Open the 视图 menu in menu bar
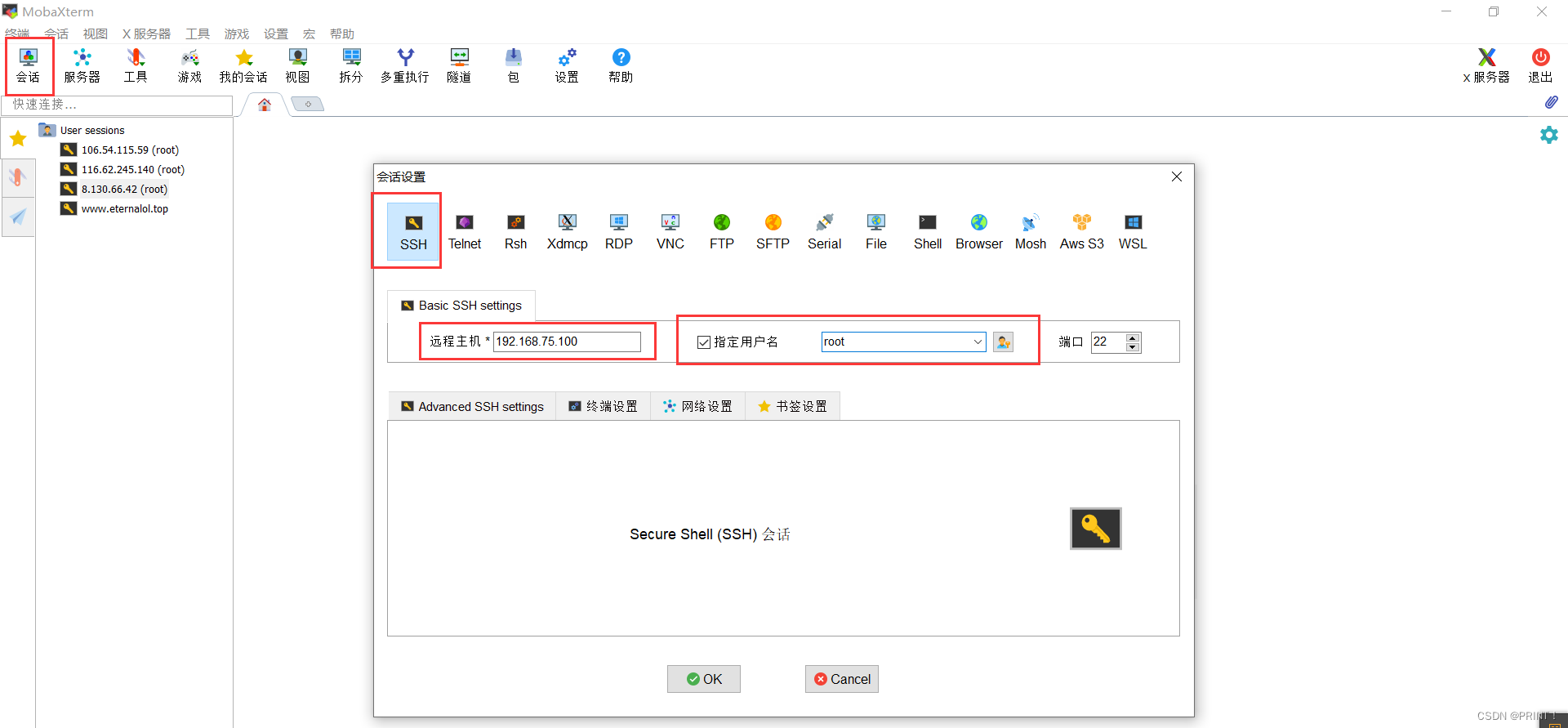Screen dimensions: 1568x728 [96, 33]
